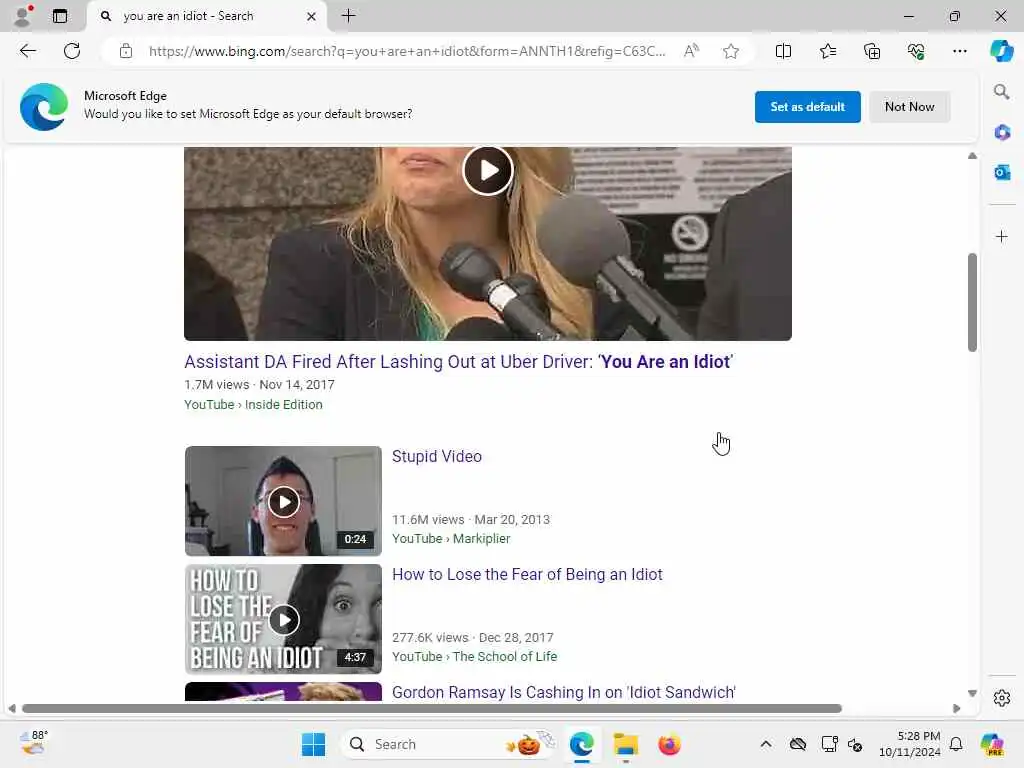
Task: Open sidebar settings gear
Action: [1002, 698]
